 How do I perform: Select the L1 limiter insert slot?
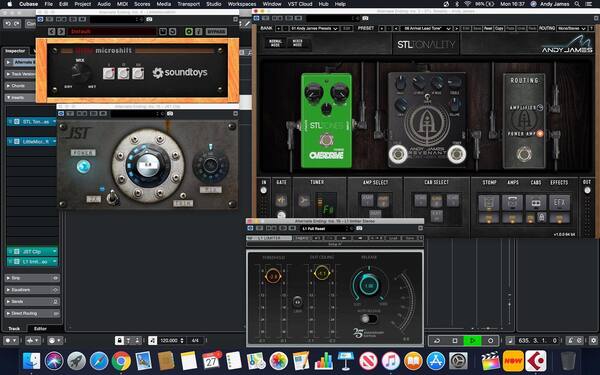[32, 262]
